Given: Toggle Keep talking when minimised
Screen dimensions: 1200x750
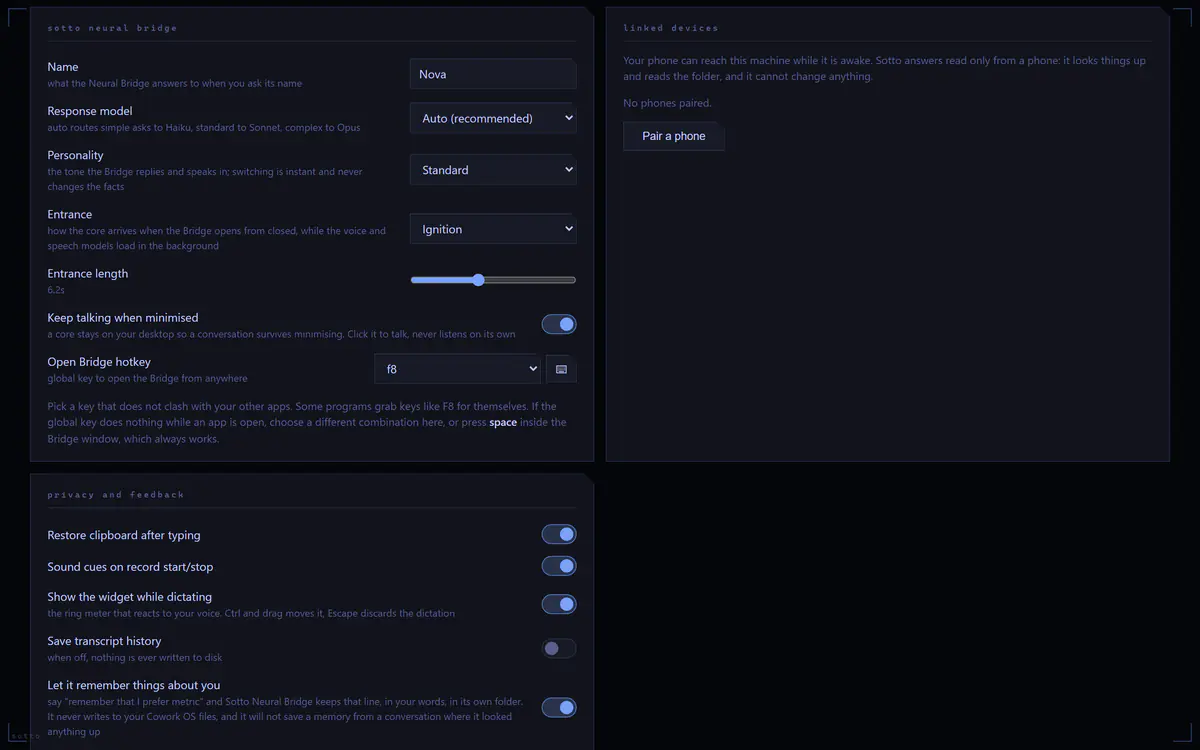Looking at the screenshot, I should click(x=559, y=324).
